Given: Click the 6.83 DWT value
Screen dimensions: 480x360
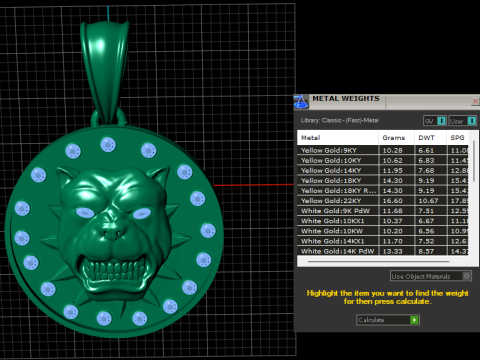Looking at the screenshot, I should point(426,160).
